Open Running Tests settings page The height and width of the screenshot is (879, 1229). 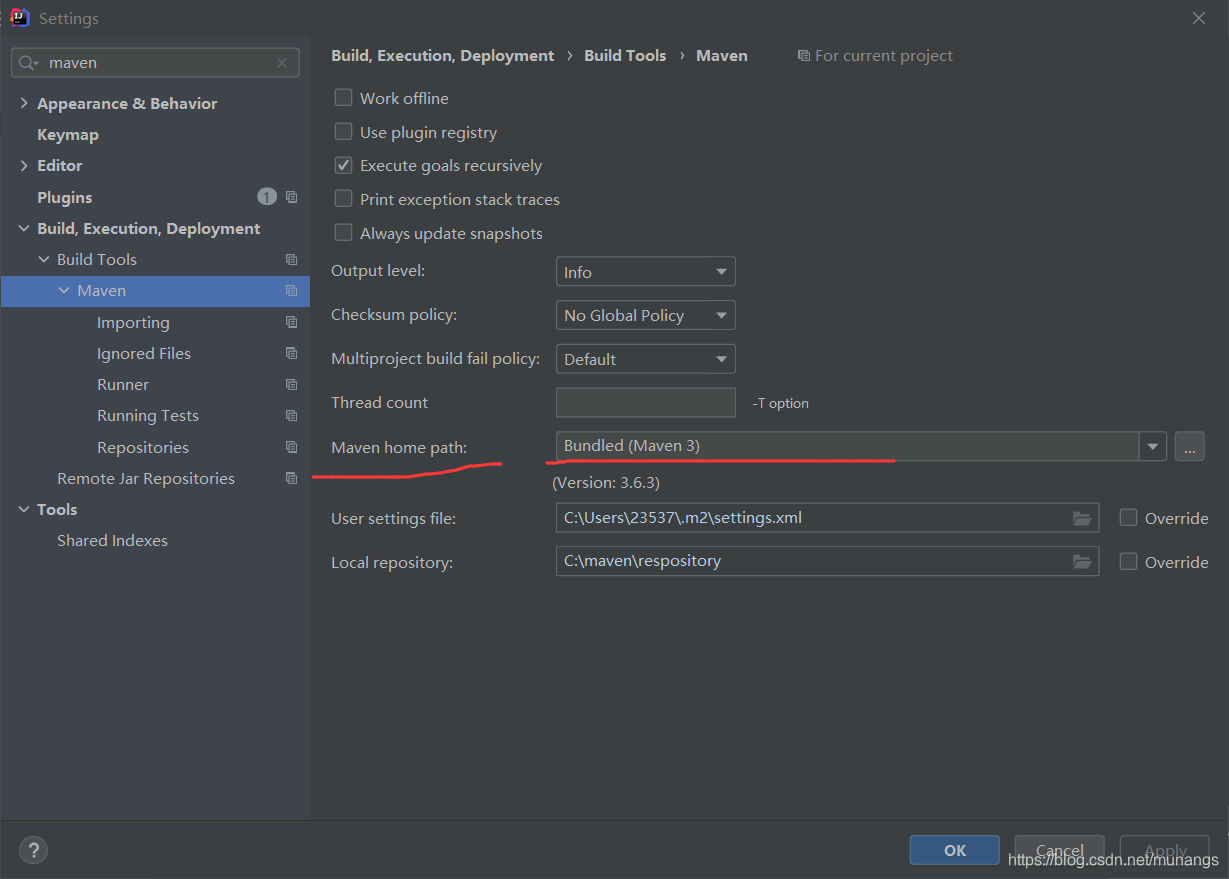pos(148,415)
